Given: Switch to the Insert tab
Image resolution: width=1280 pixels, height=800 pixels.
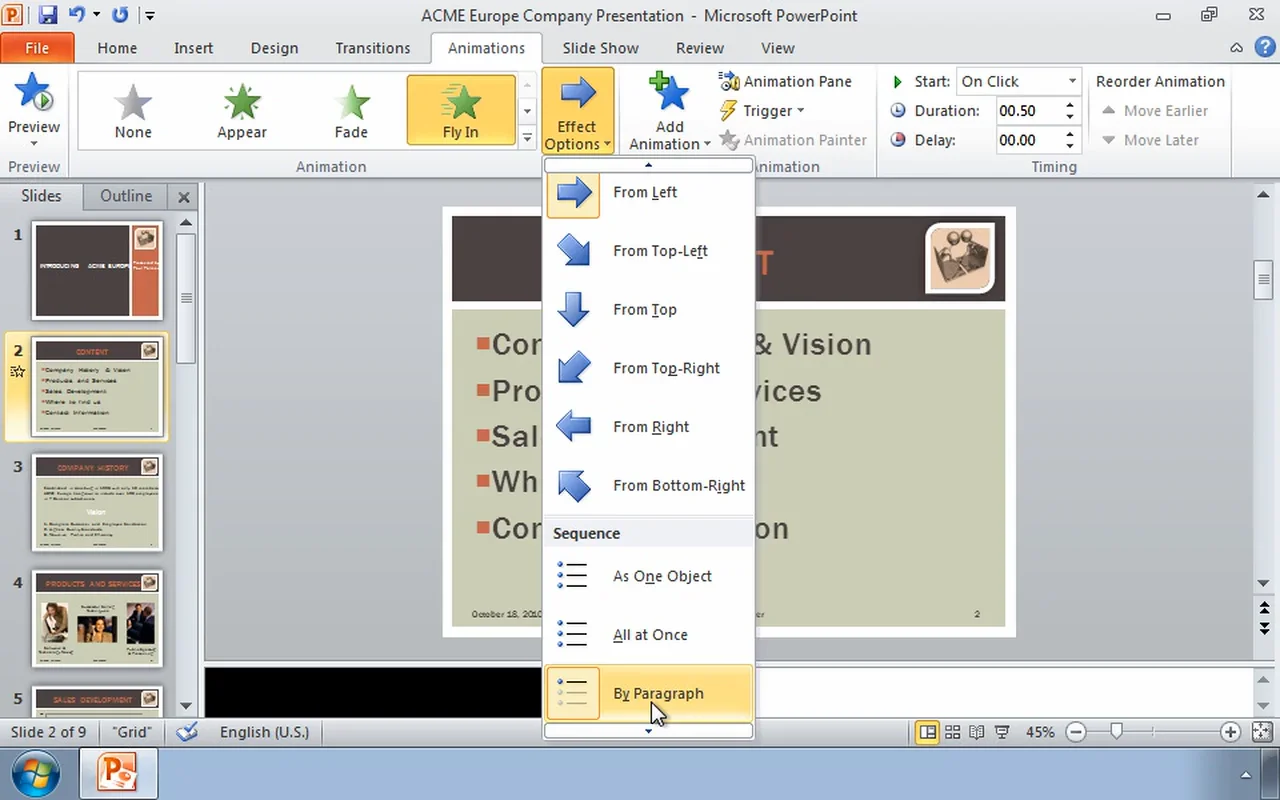Looking at the screenshot, I should click(193, 48).
